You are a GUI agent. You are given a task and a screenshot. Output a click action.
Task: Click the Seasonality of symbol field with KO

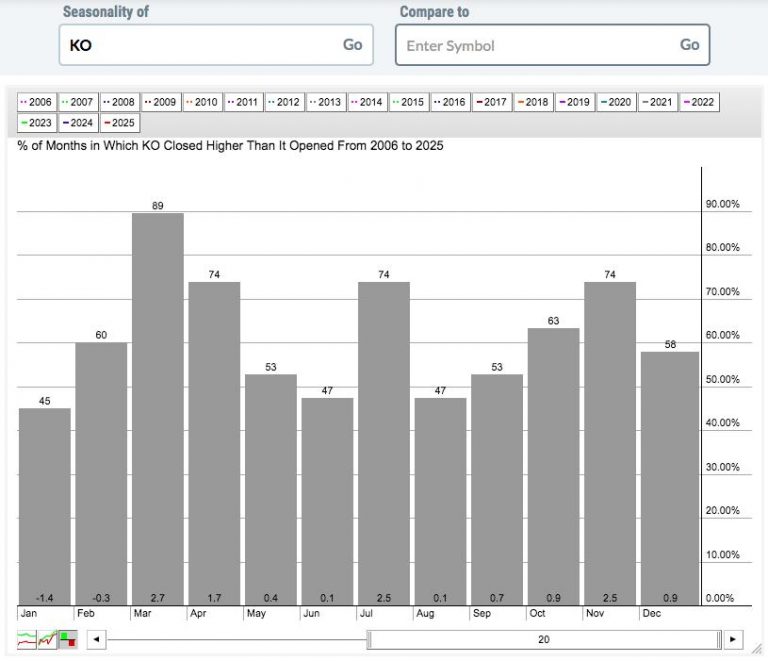216,45
